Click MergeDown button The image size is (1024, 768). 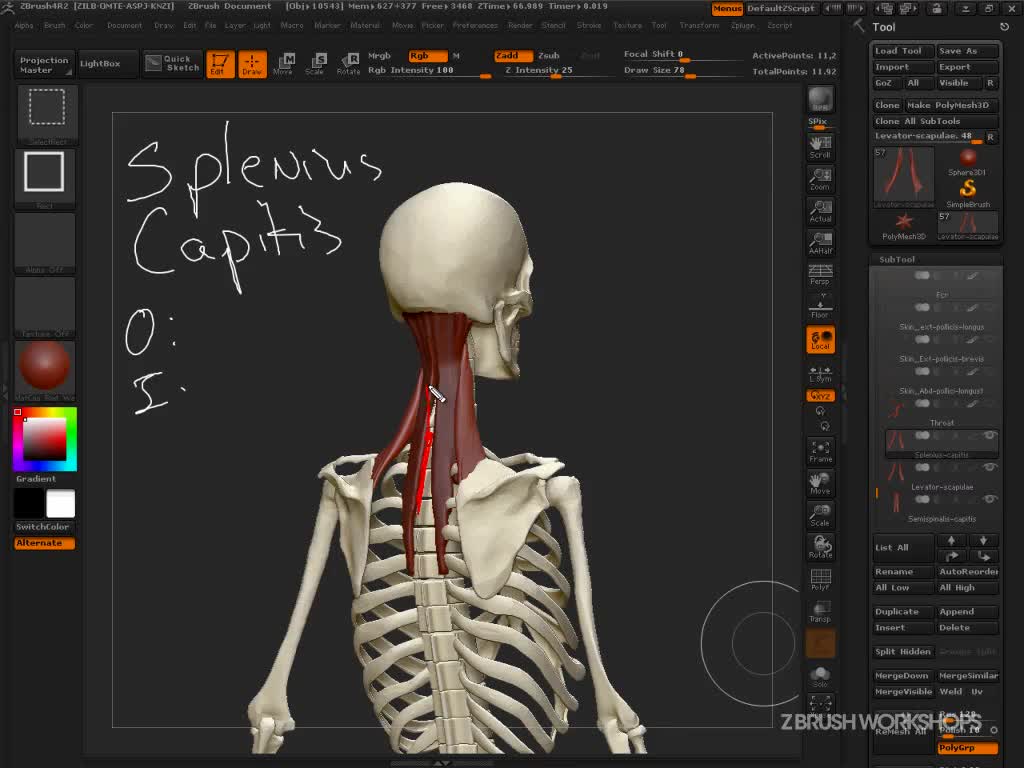tap(903, 675)
